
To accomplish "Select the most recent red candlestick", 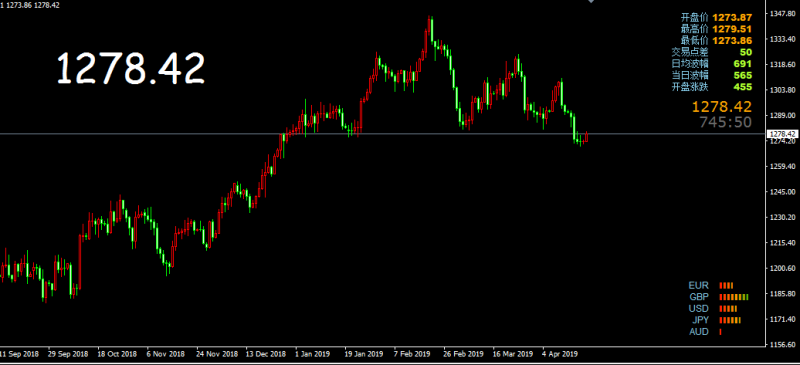I will pos(587,136).
